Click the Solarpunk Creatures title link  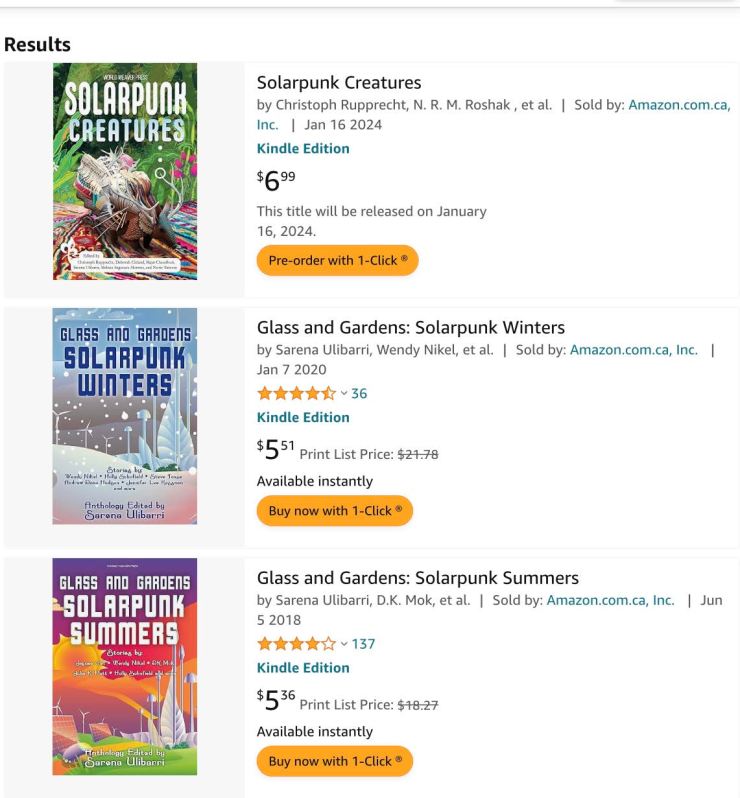tap(339, 83)
